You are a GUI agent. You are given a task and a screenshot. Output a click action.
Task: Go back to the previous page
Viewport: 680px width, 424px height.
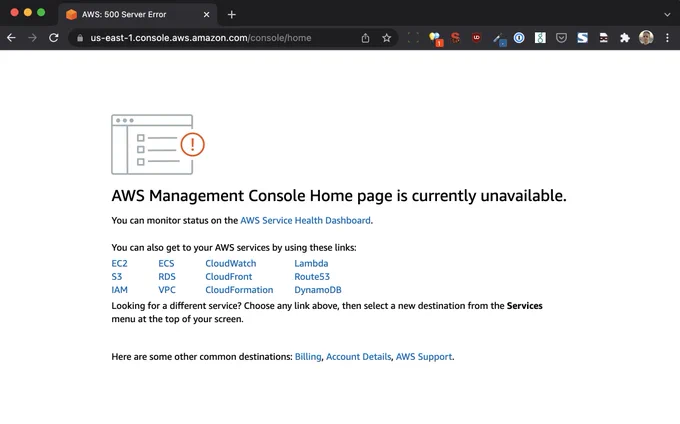[11, 38]
